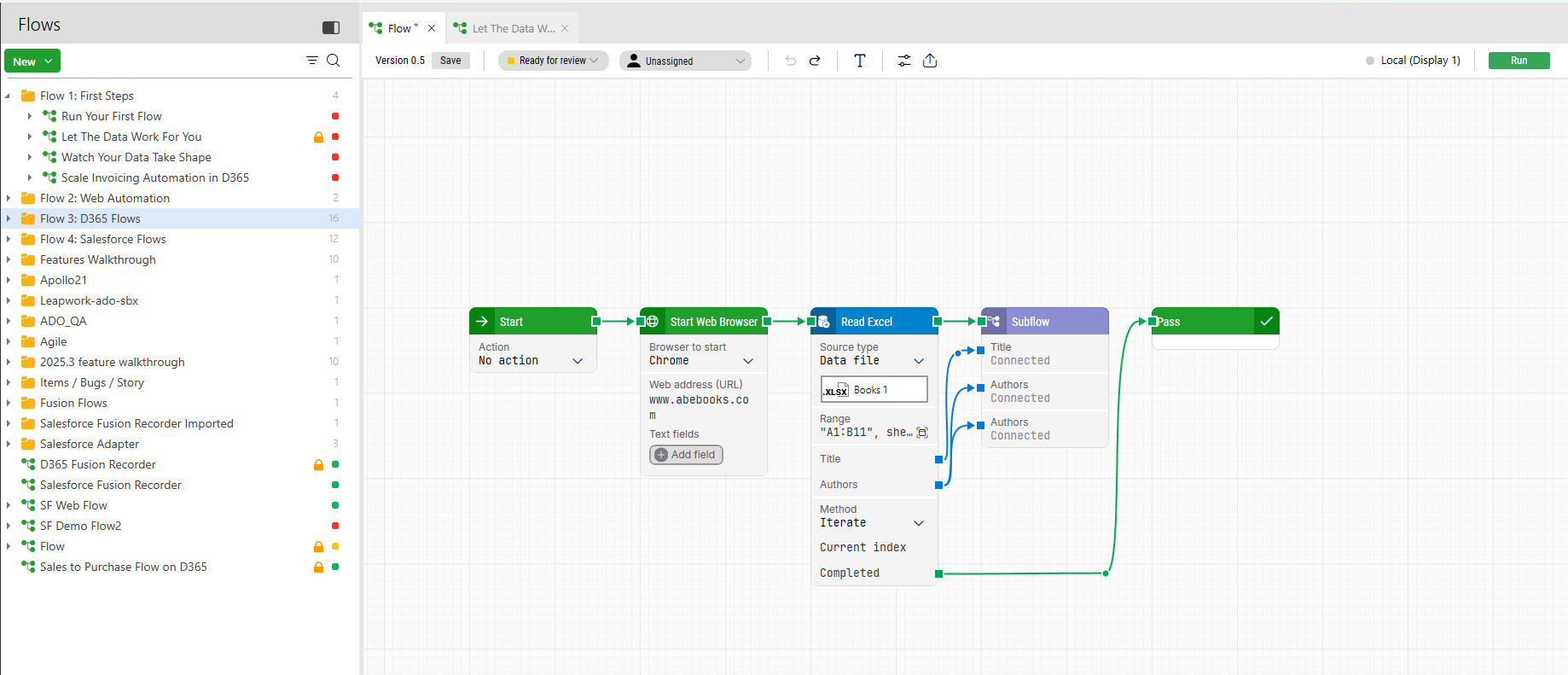Viewport: 1568px width, 675px height.
Task: Switch to the Let The Data W... tab
Action: [x=513, y=28]
